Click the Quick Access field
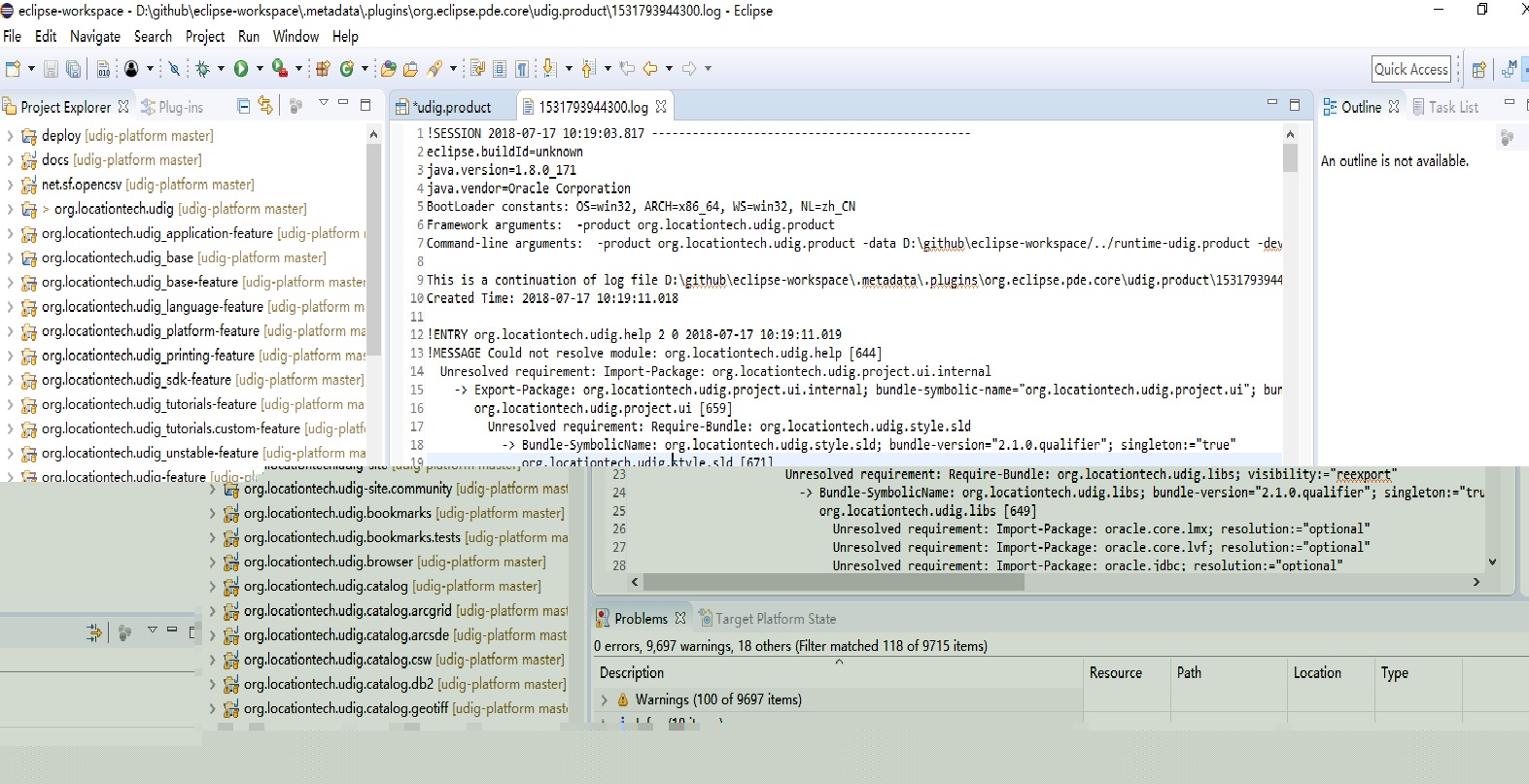The height and width of the screenshot is (784, 1529). pos(1411,69)
